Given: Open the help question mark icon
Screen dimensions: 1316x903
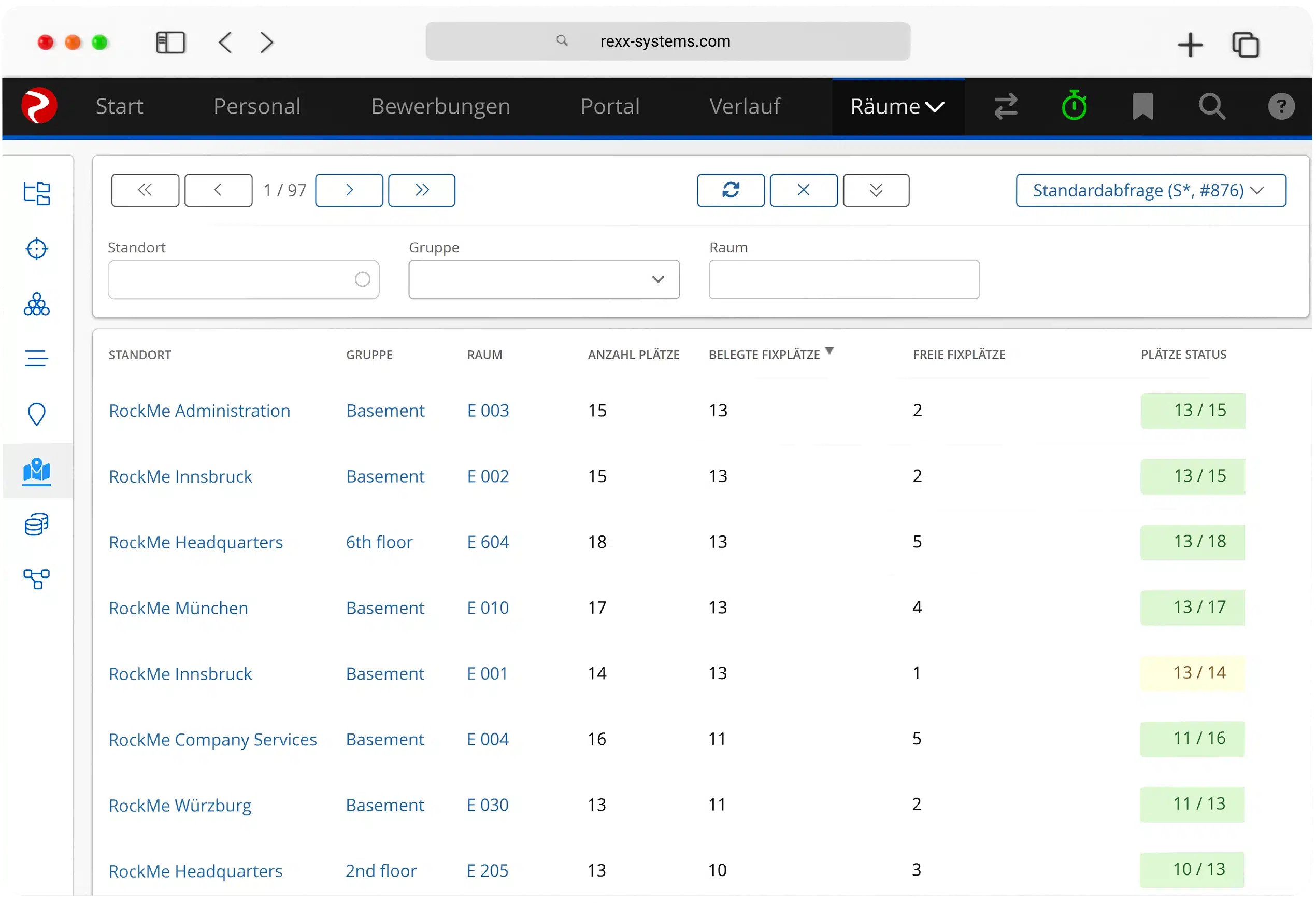Looking at the screenshot, I should click(x=1281, y=106).
